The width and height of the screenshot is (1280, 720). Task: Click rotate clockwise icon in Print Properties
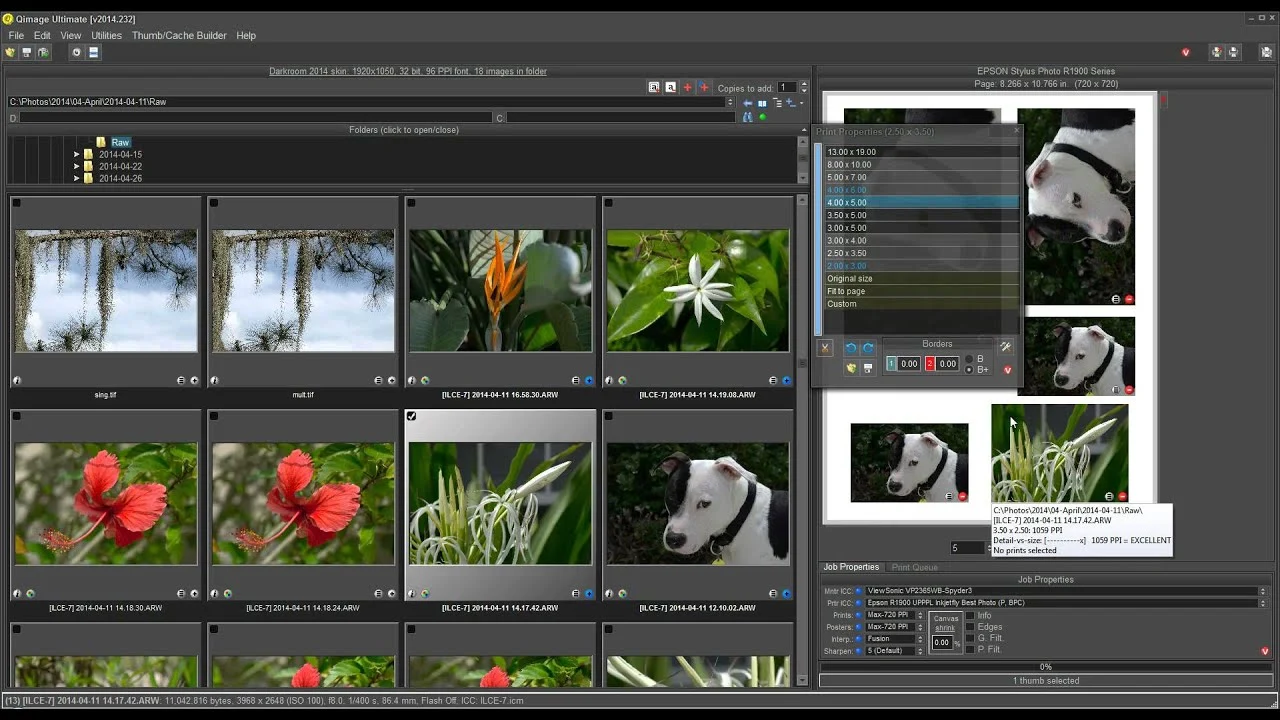point(868,348)
